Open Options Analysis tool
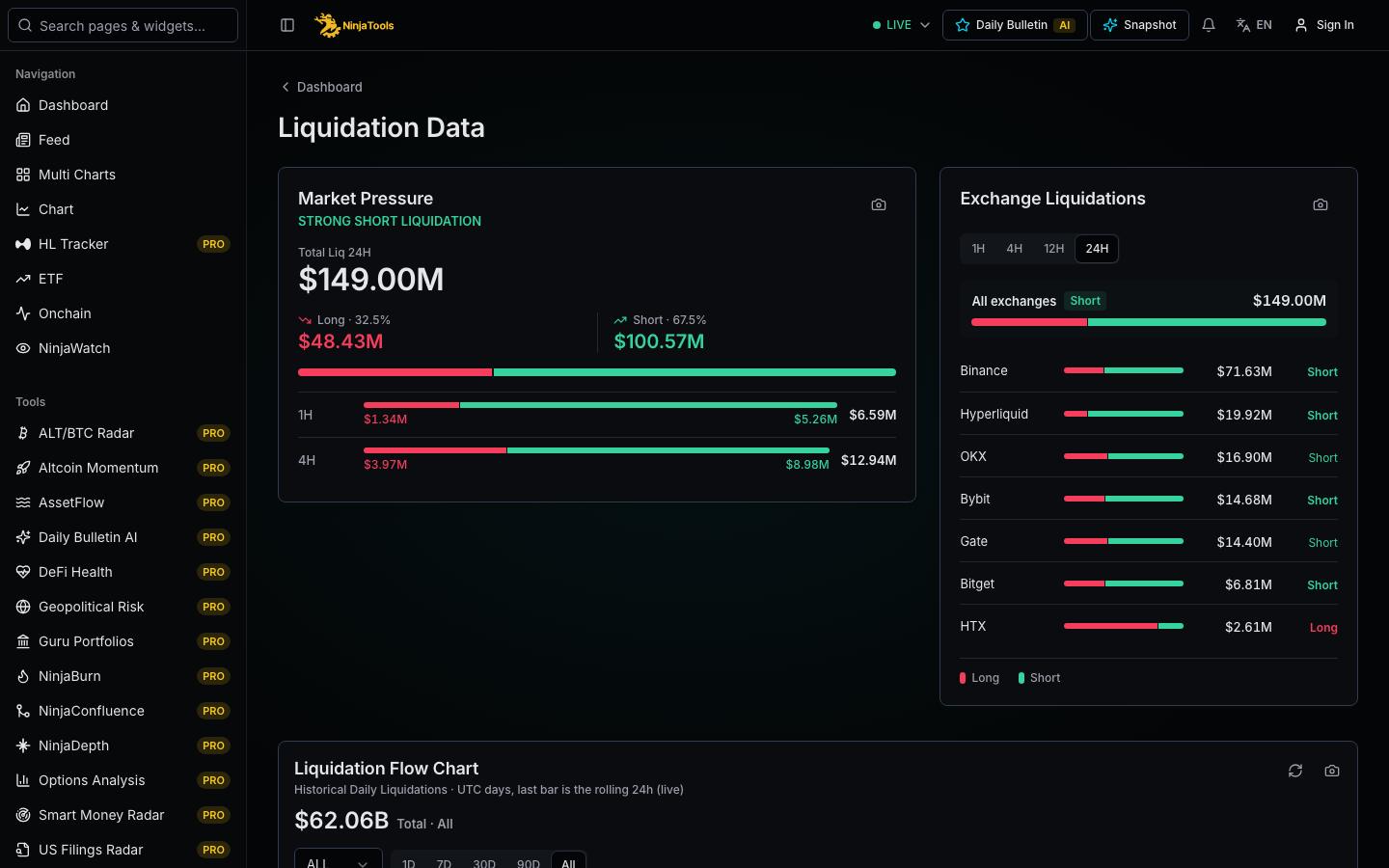The height and width of the screenshot is (868, 1389). point(123,780)
